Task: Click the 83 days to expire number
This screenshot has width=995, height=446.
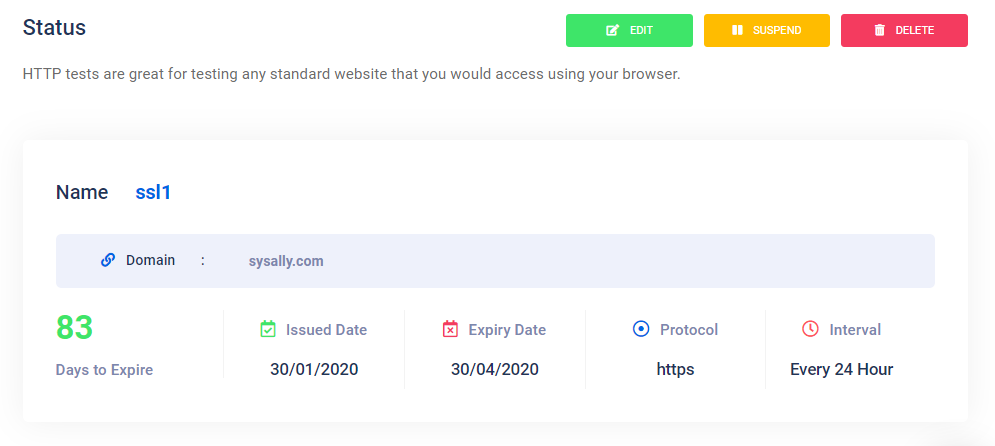Action: click(x=74, y=327)
